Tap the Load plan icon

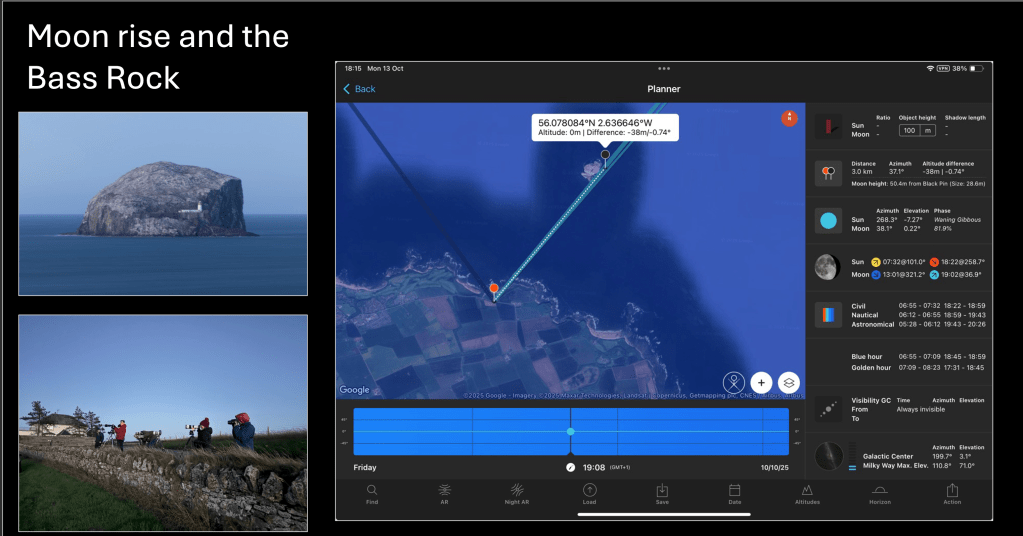pyautogui.click(x=589, y=494)
